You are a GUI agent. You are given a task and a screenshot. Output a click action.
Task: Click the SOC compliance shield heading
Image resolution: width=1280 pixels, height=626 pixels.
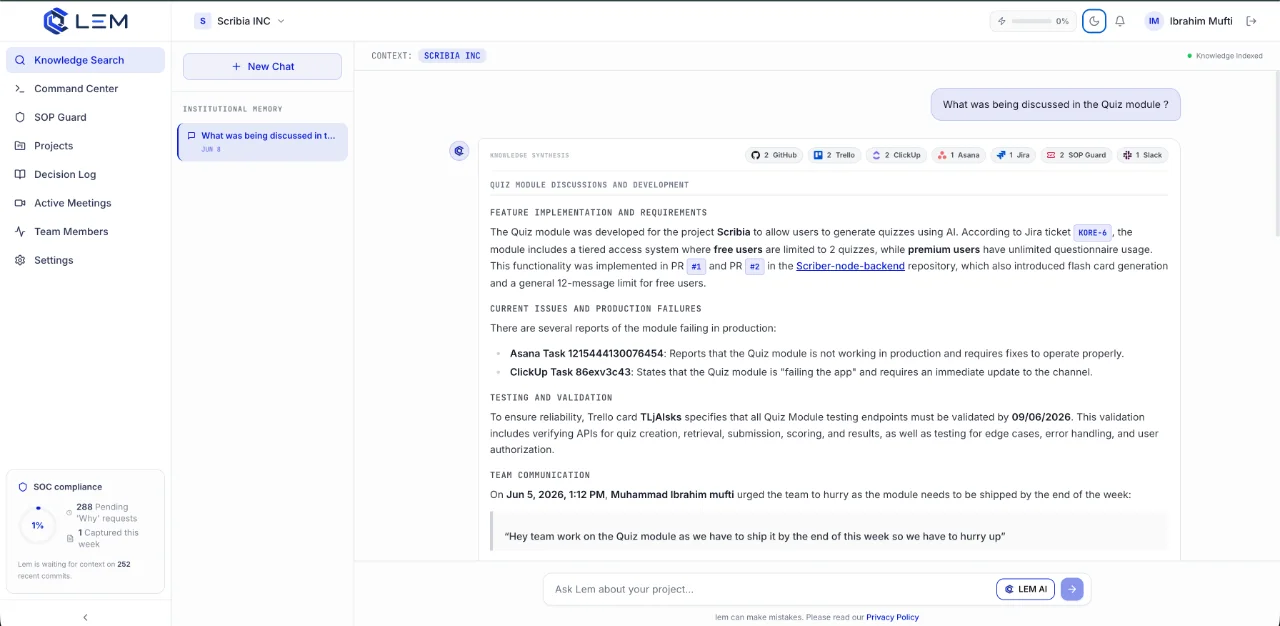click(60, 487)
